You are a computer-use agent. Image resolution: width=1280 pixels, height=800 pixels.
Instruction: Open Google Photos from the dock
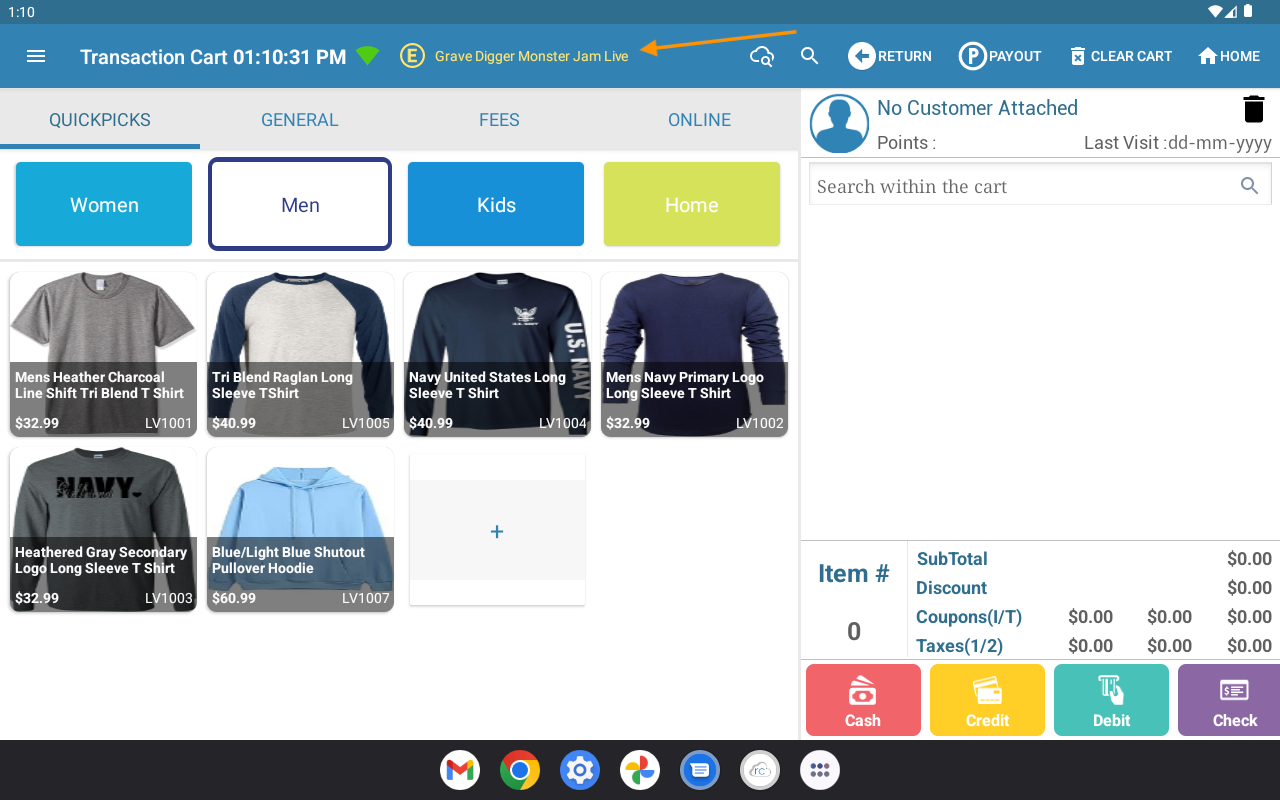tap(640, 770)
